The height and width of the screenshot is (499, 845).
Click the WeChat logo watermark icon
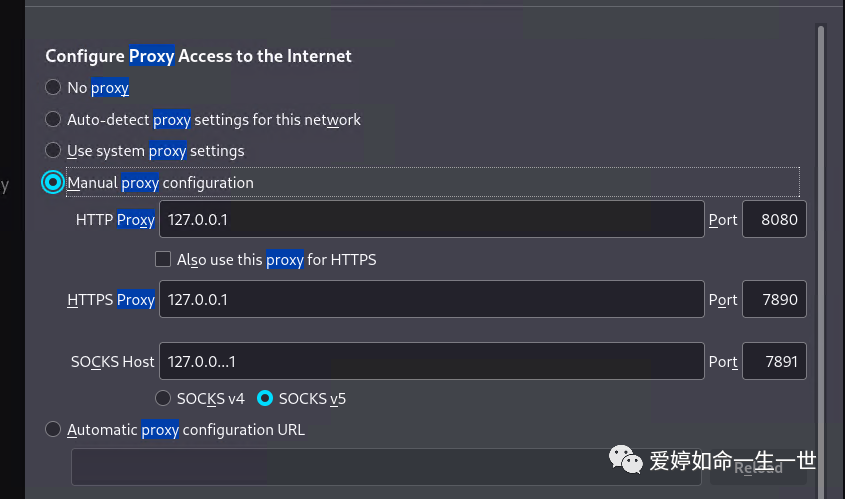[x=626, y=460]
